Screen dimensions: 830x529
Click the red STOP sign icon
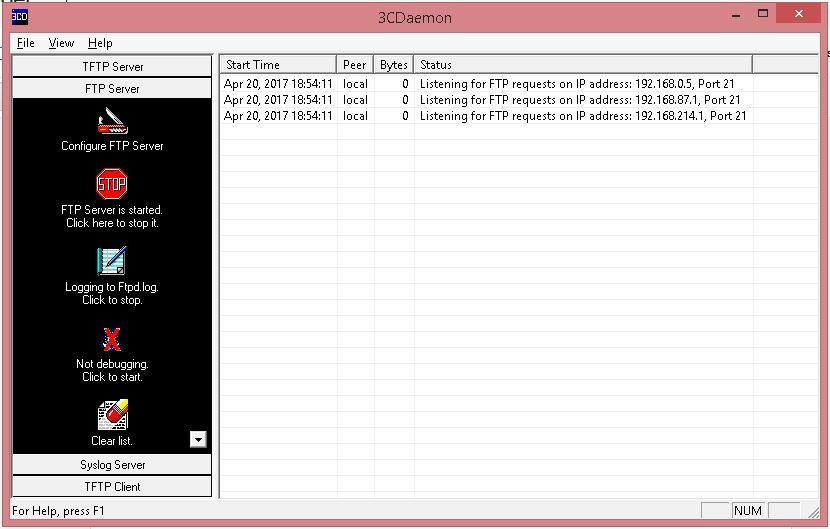112,184
